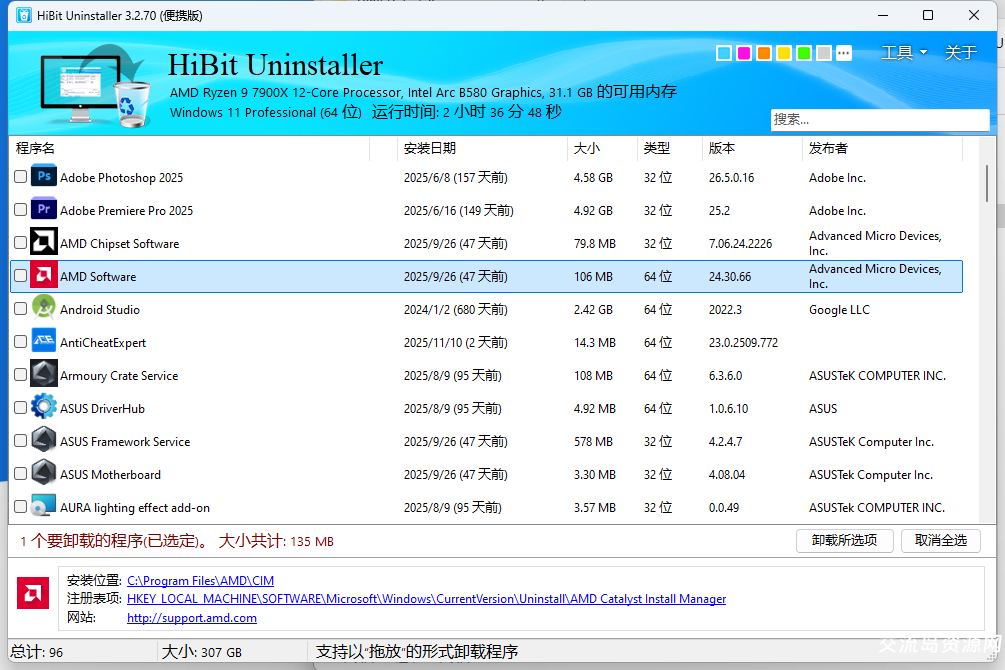Sort by 程序名 column header
Screen dimensions: 1005x670
tap(190, 148)
